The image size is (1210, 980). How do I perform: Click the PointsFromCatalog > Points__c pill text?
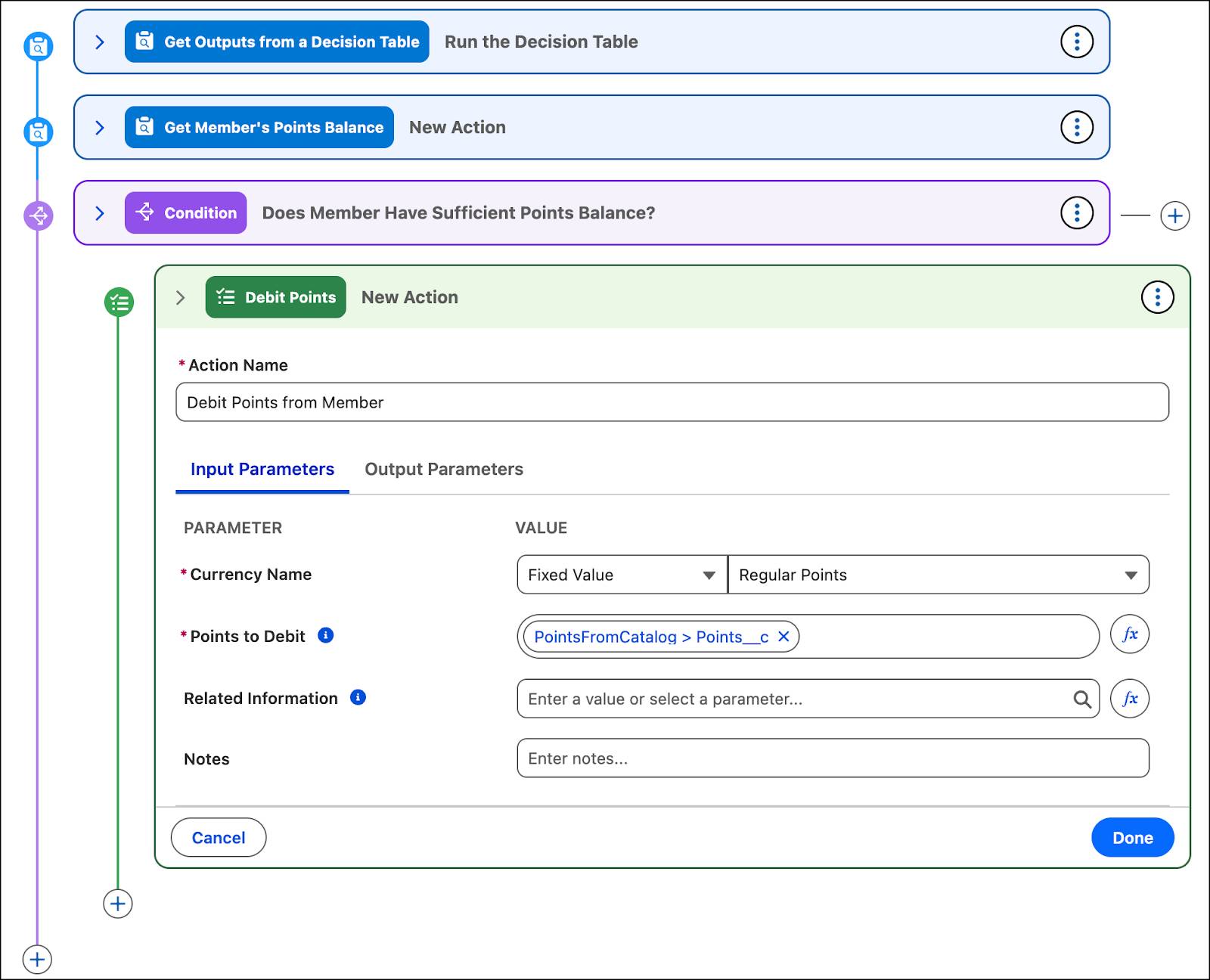[651, 637]
